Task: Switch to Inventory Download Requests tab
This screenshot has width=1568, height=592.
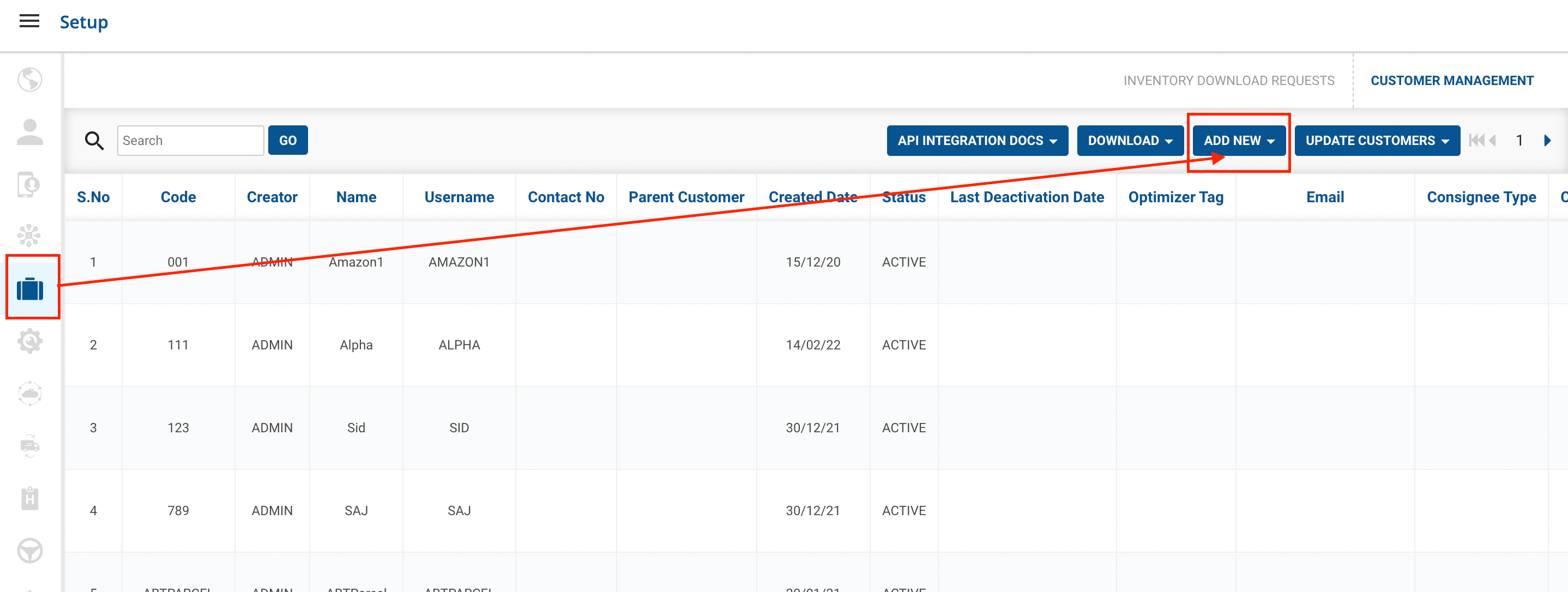Action: [x=1228, y=81]
